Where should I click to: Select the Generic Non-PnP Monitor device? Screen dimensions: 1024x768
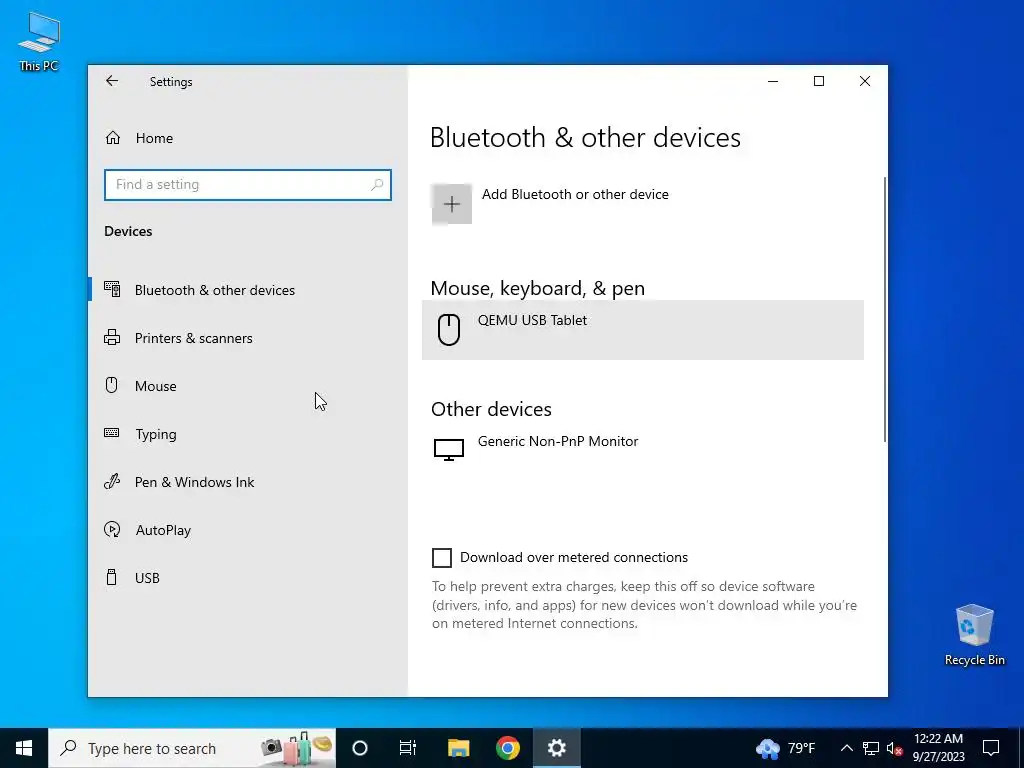click(x=643, y=449)
